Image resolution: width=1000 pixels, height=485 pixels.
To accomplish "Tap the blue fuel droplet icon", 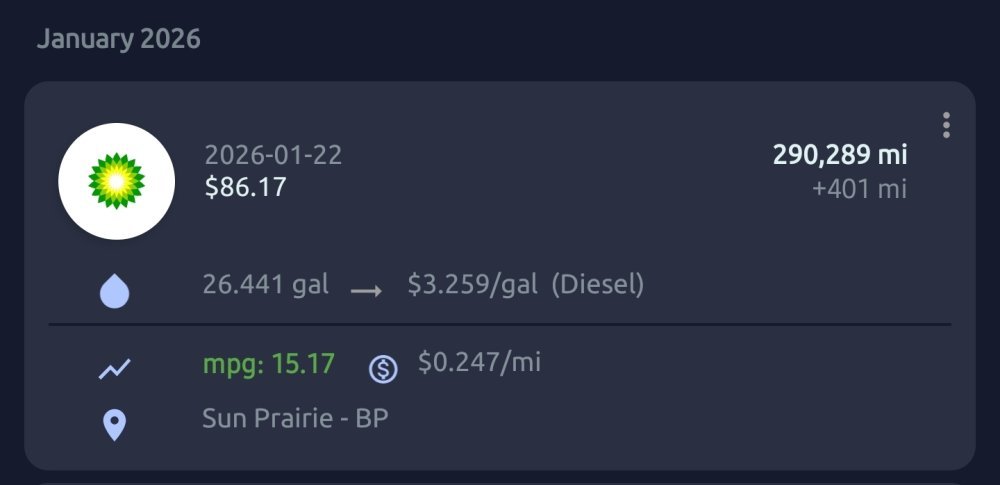I will [x=115, y=292].
